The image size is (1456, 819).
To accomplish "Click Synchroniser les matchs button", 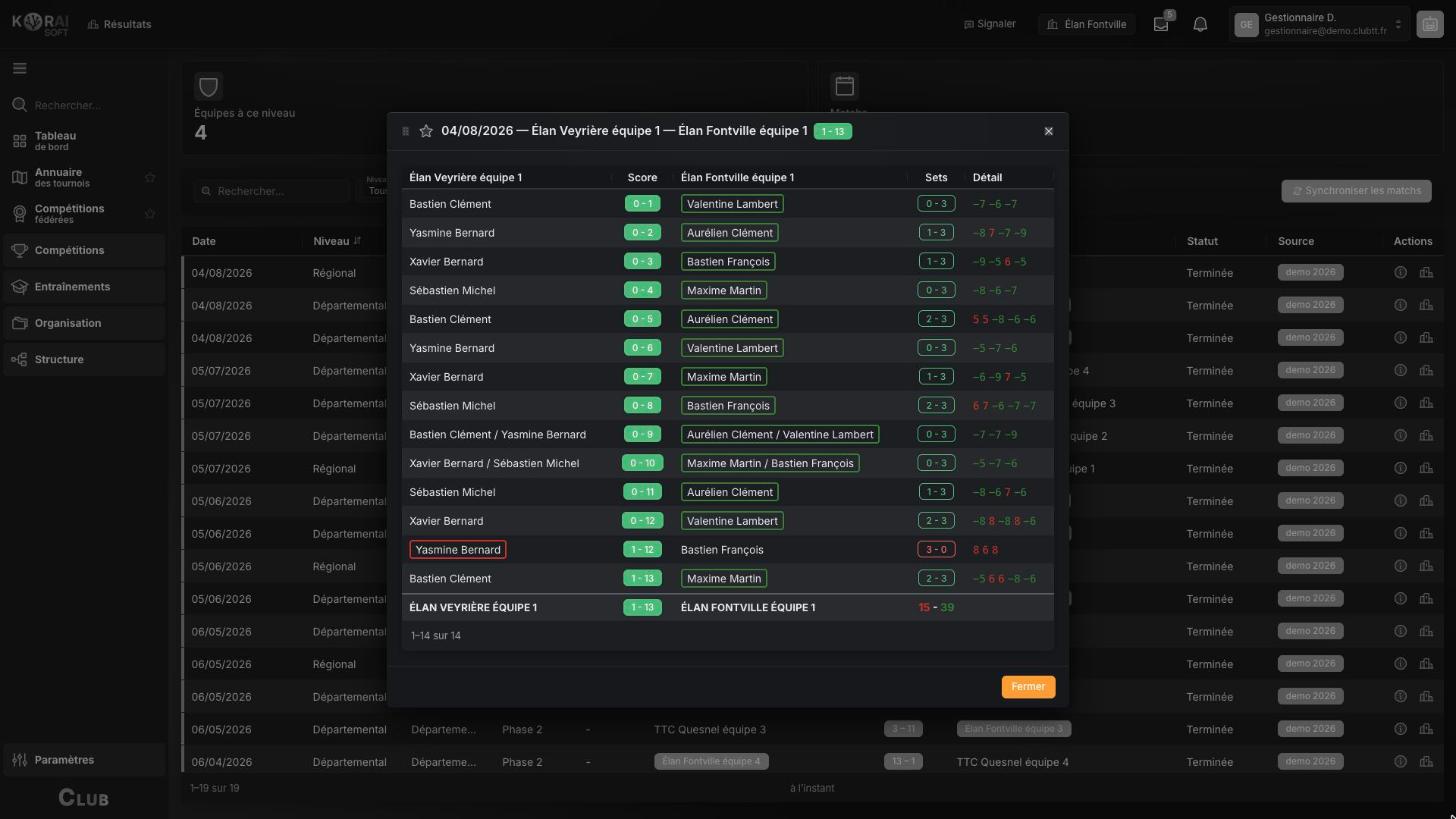I will (1356, 191).
